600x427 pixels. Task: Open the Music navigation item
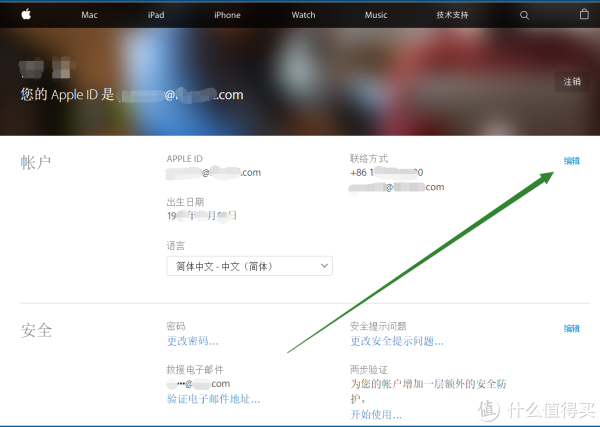click(x=376, y=15)
